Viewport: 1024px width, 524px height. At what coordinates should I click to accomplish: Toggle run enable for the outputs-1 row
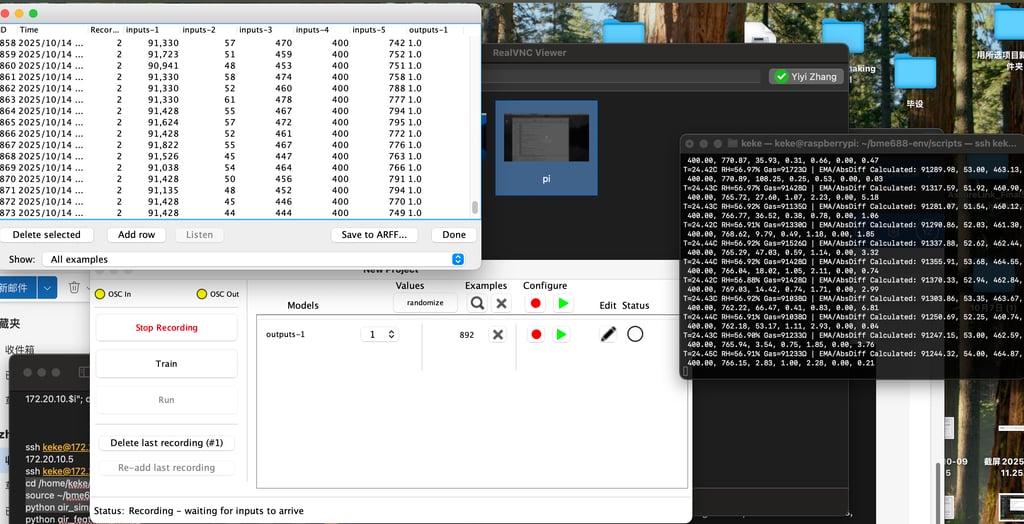click(560, 335)
